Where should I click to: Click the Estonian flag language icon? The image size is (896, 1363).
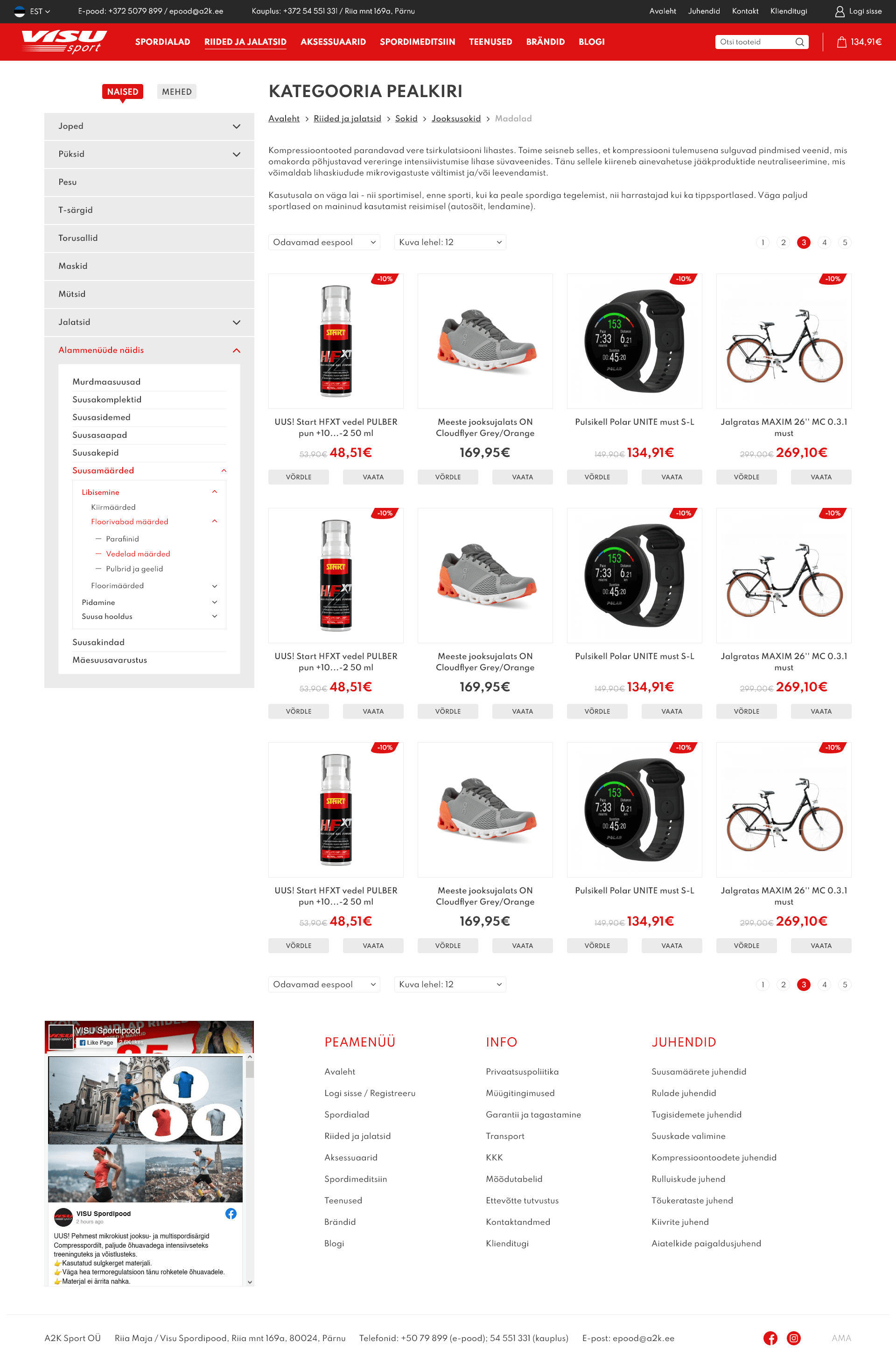coord(20,12)
